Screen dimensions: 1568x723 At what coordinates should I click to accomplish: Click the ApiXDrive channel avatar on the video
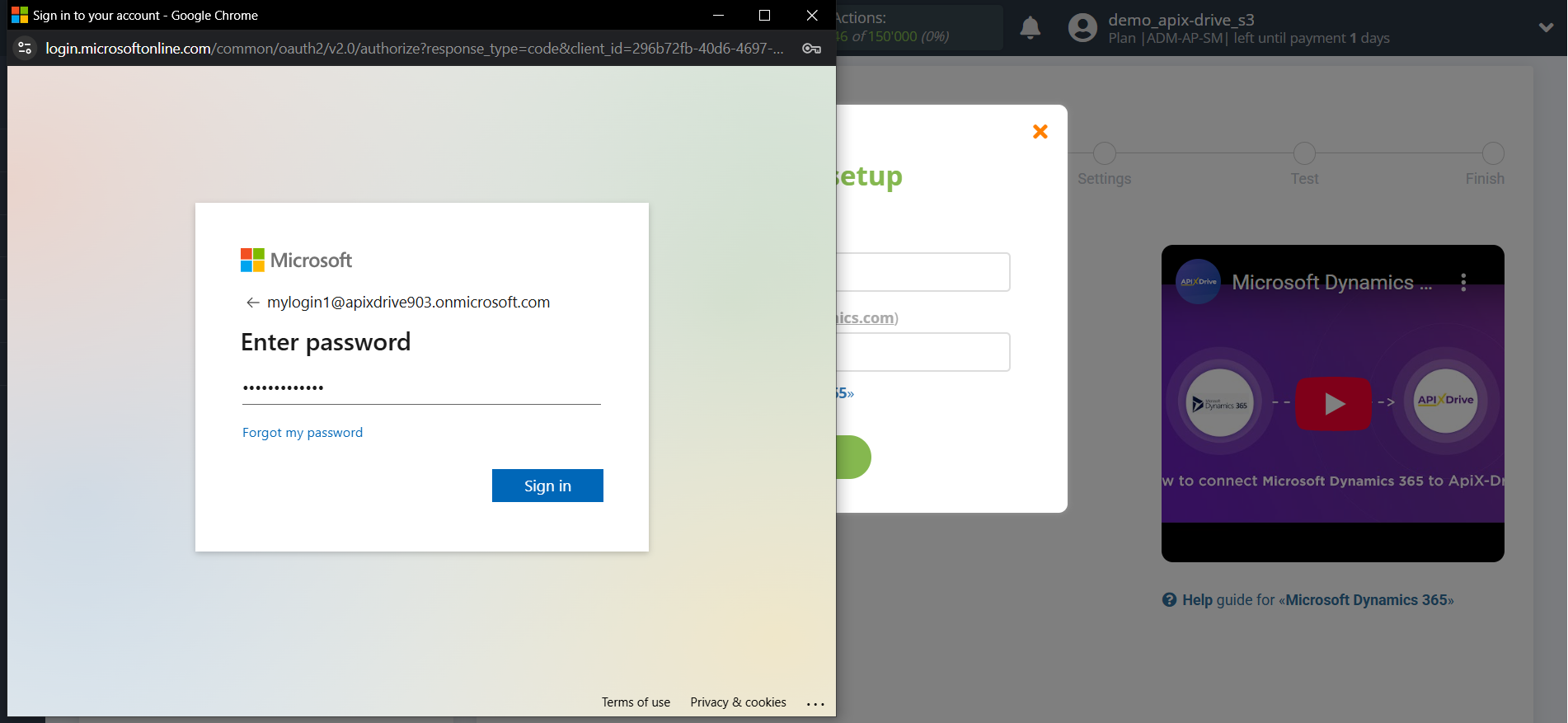pos(1198,282)
